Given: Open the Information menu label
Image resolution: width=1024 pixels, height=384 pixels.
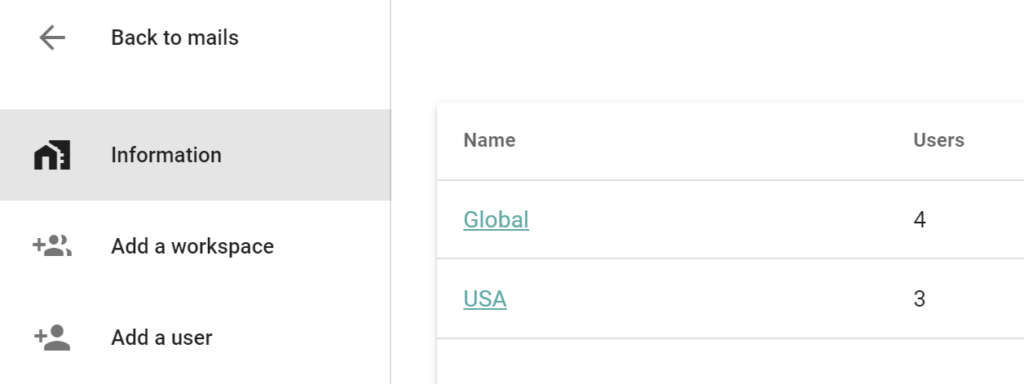Looking at the screenshot, I should coord(166,155).
